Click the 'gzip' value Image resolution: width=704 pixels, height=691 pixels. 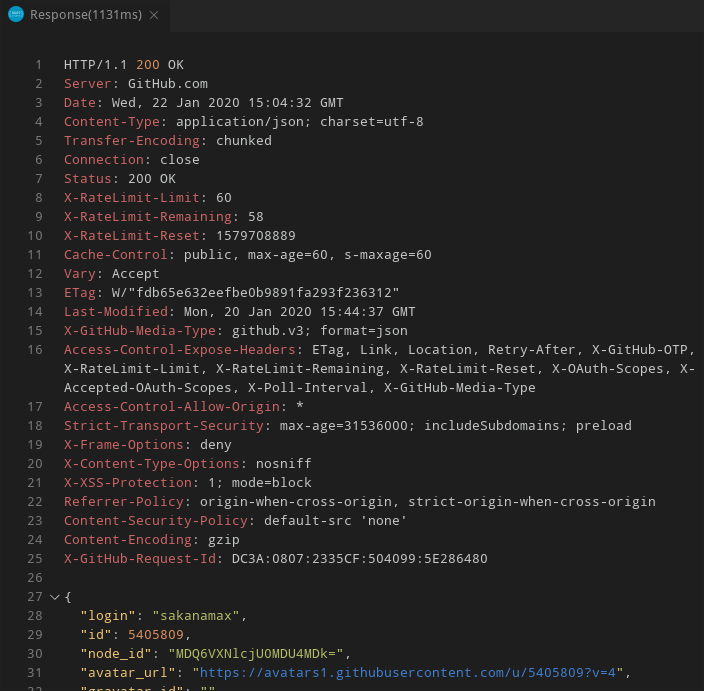point(224,540)
